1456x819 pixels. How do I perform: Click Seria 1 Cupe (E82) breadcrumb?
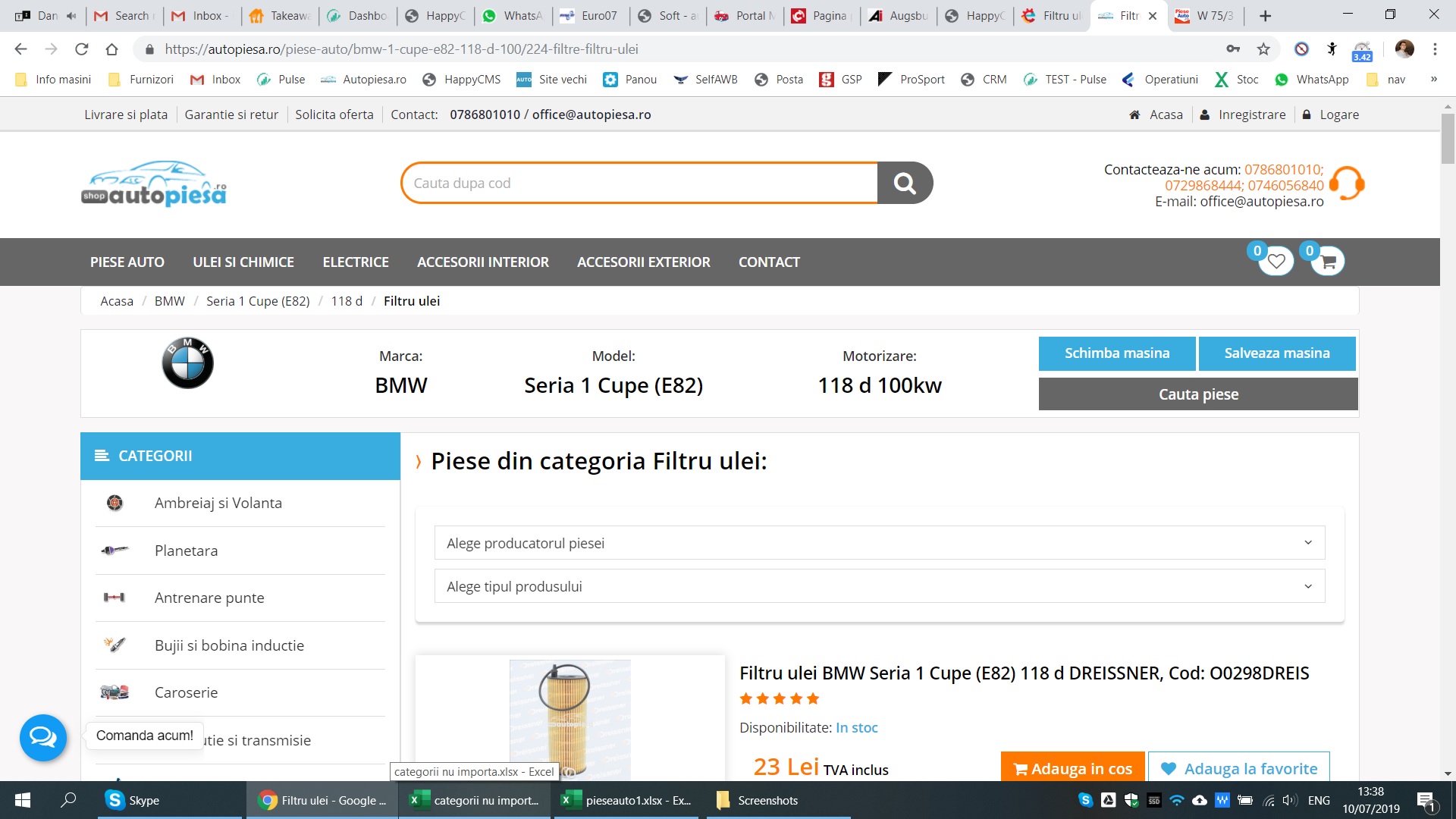[258, 301]
